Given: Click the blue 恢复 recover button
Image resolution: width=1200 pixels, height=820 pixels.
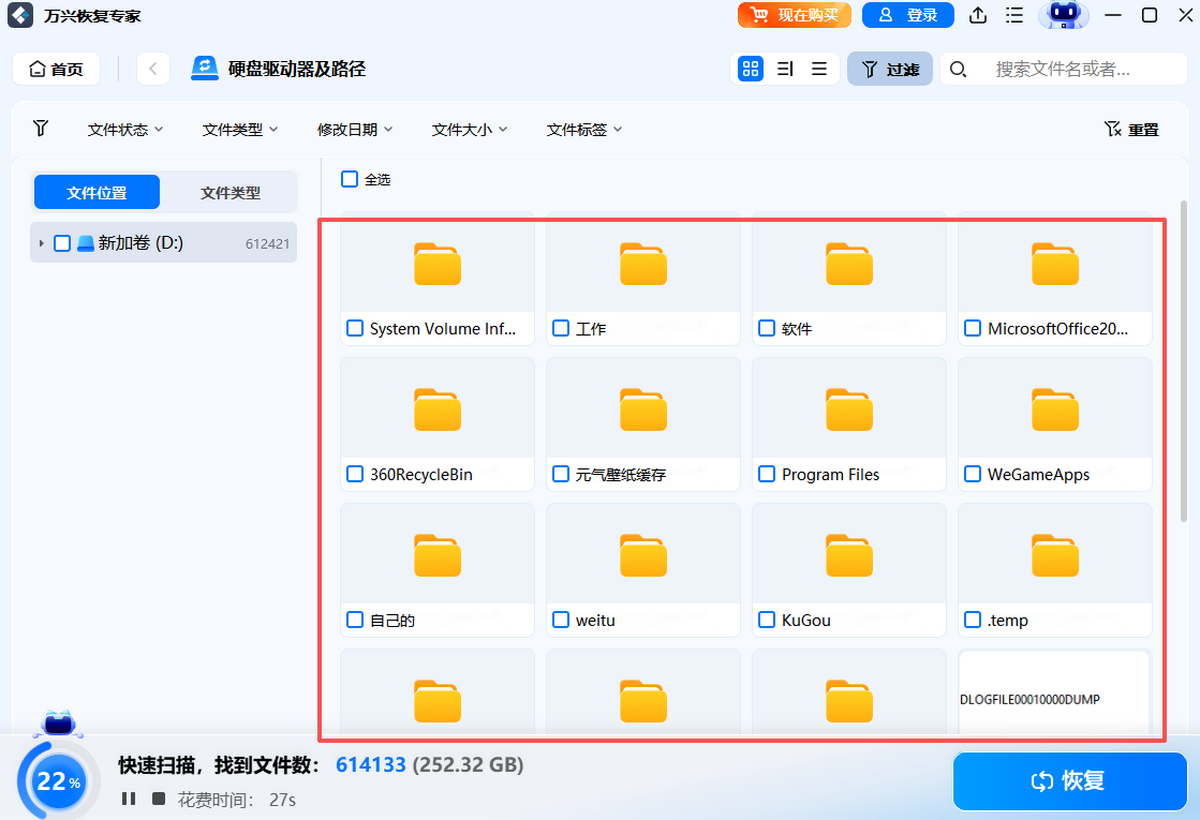Looking at the screenshot, I should (x=1069, y=781).
